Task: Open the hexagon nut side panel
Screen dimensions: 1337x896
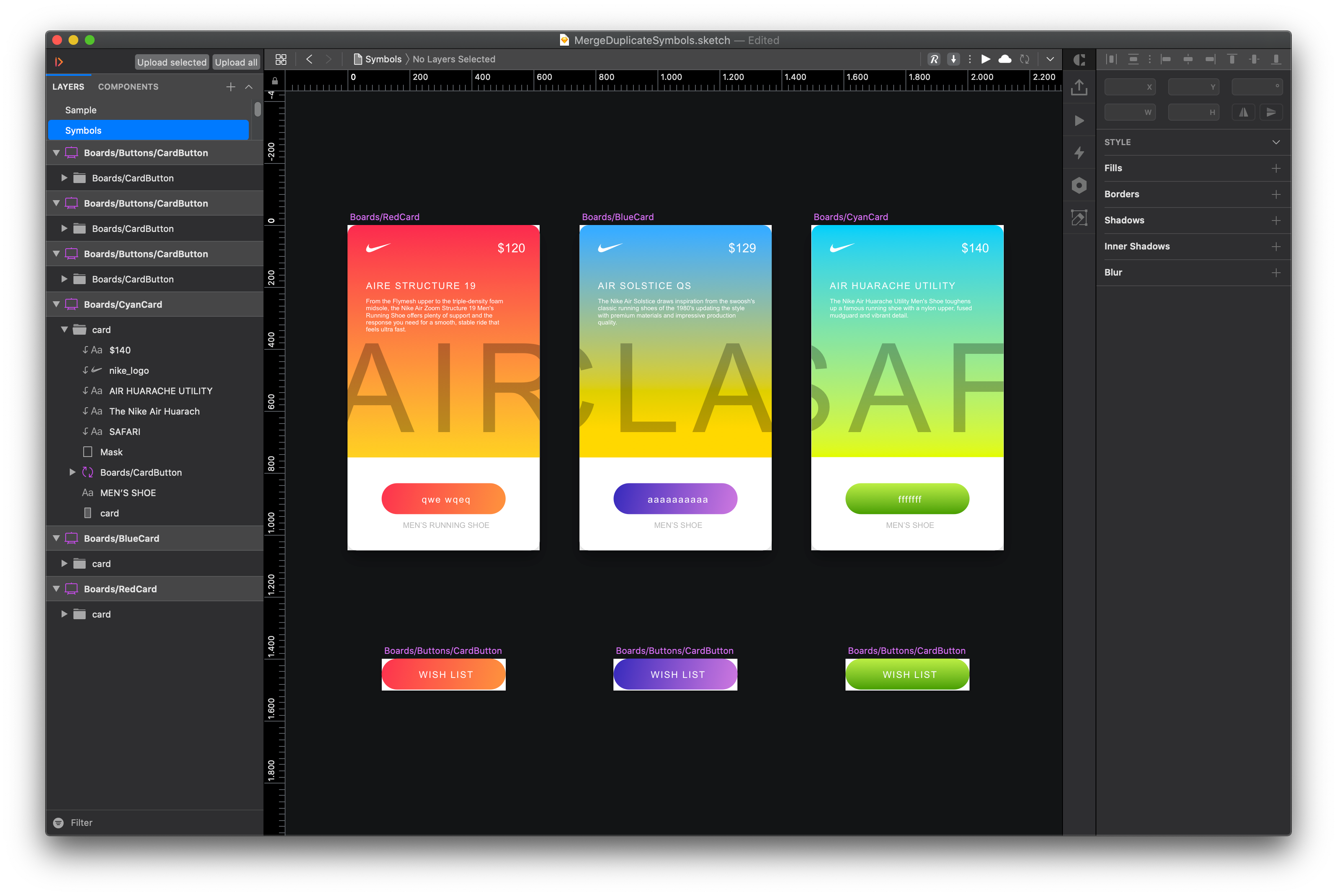Action: [1079, 186]
